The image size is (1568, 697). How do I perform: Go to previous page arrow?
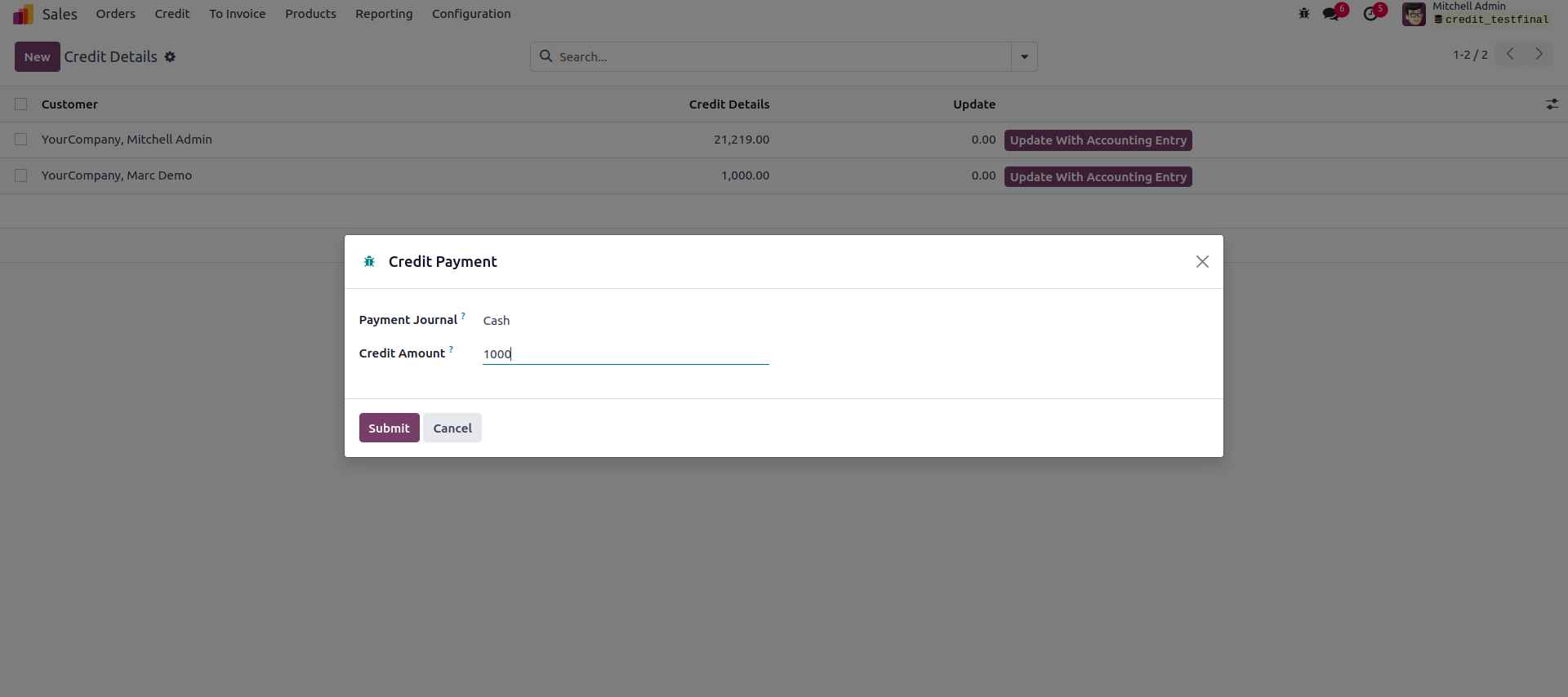click(x=1510, y=54)
